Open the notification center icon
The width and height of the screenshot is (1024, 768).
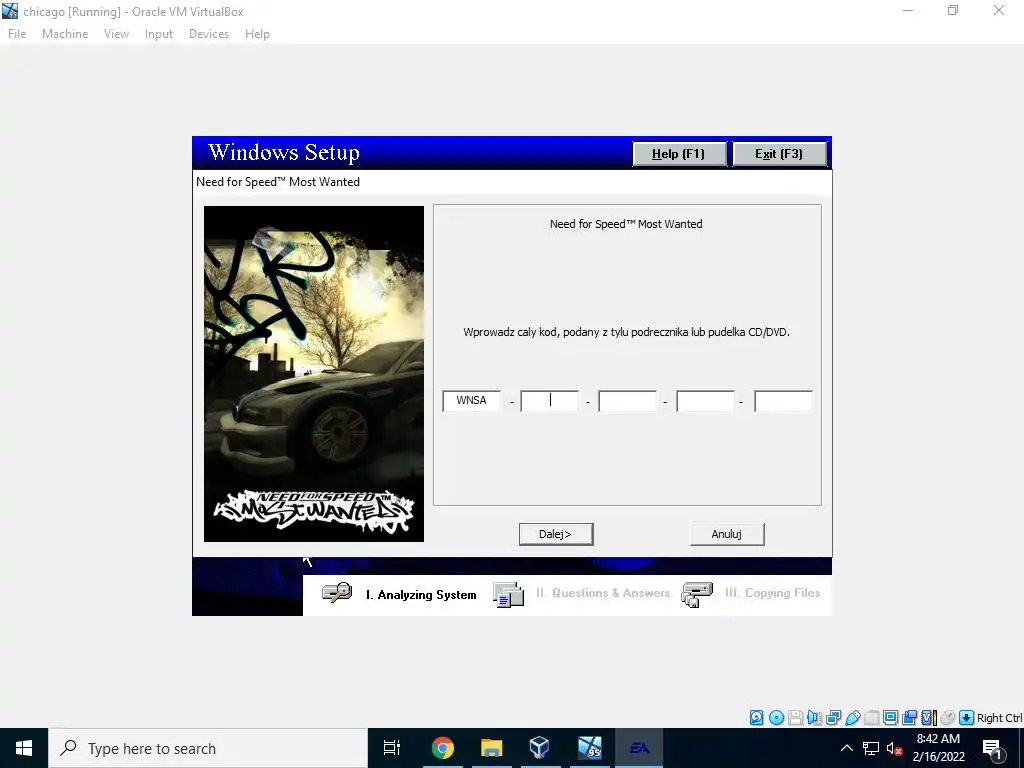pyautogui.click(x=993, y=748)
